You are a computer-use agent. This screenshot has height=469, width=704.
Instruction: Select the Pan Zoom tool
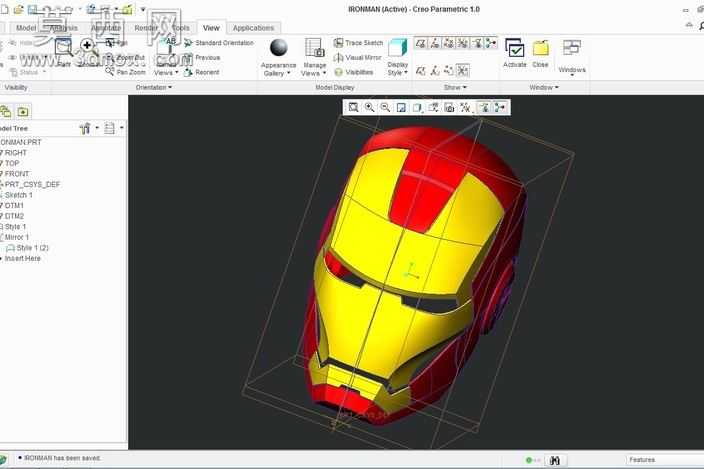(x=126, y=72)
